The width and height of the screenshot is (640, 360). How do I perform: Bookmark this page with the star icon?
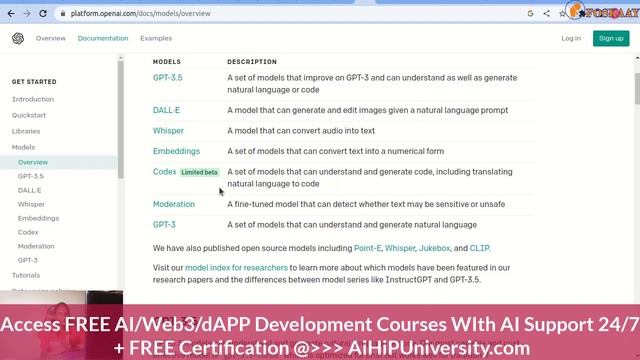click(x=562, y=13)
